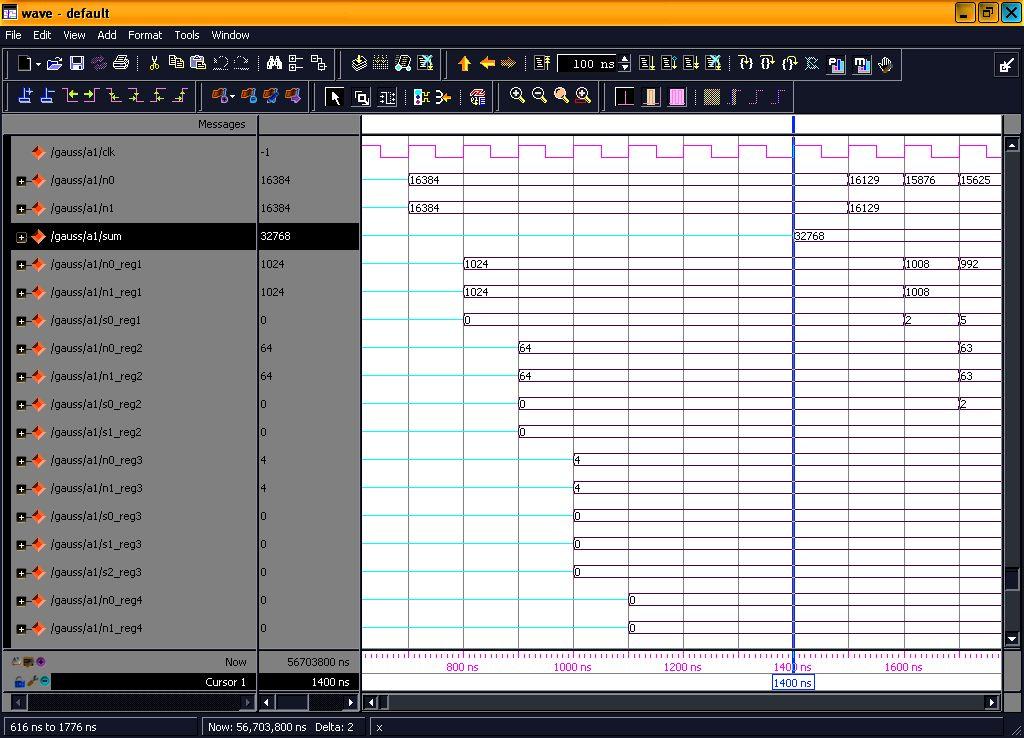Screen dimensions: 1024x738
Task: Click the 100 ns run length field
Action: (588, 64)
